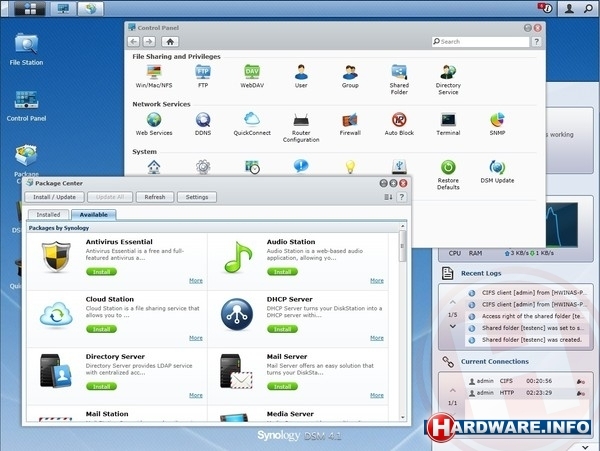Open DSM Update icon
The image size is (600, 451).
point(497,171)
